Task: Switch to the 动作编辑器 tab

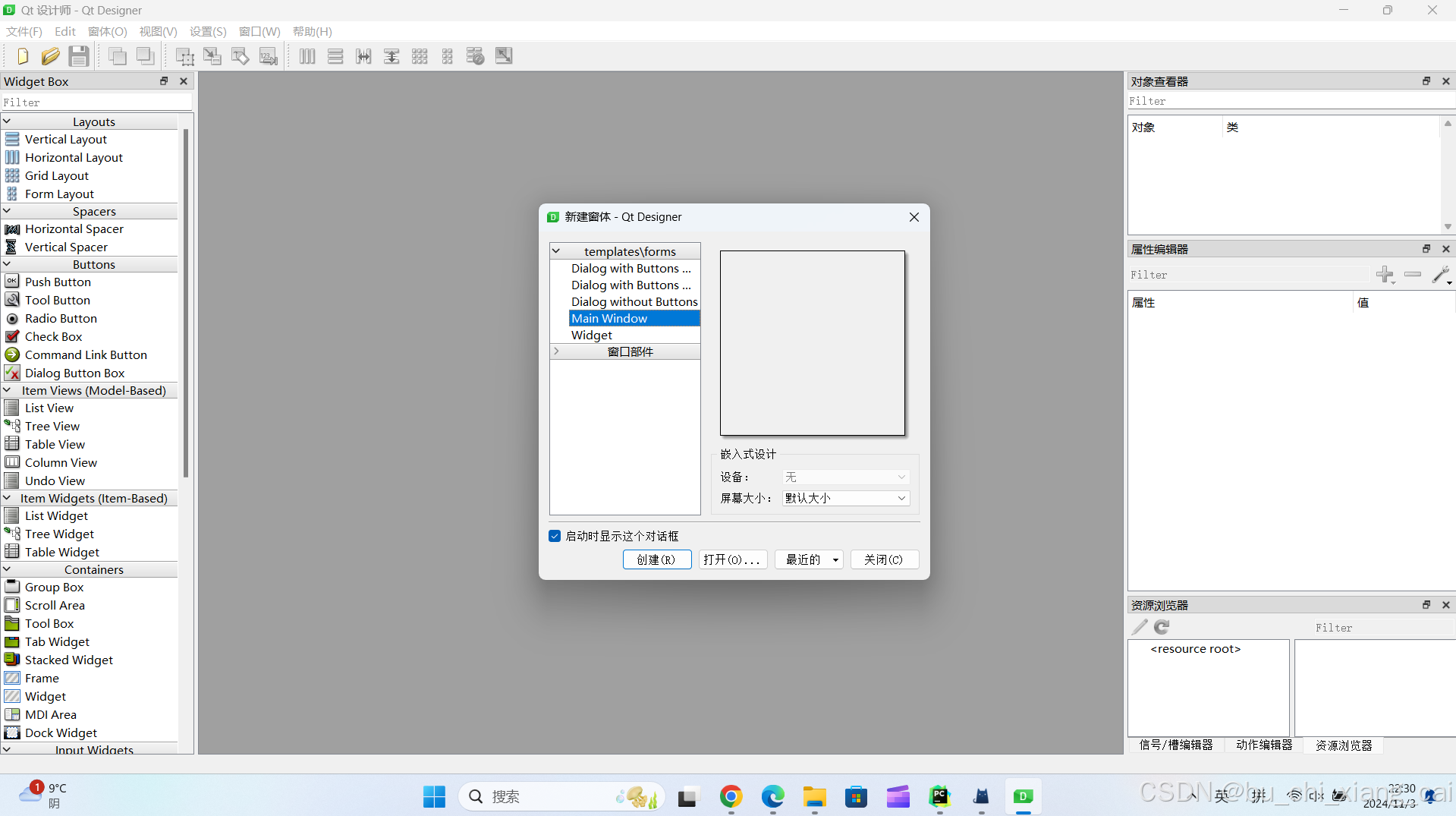Action: [1264, 745]
